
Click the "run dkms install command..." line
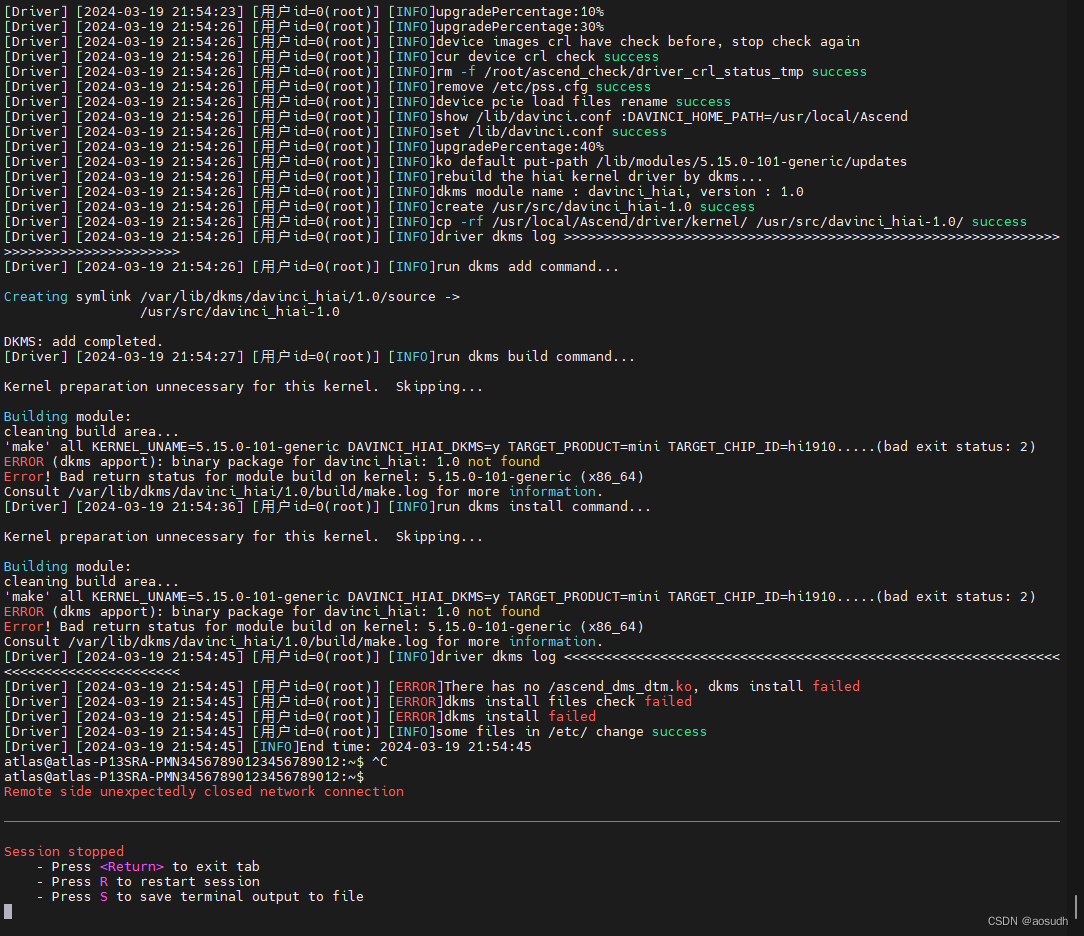pyautogui.click(x=328, y=507)
